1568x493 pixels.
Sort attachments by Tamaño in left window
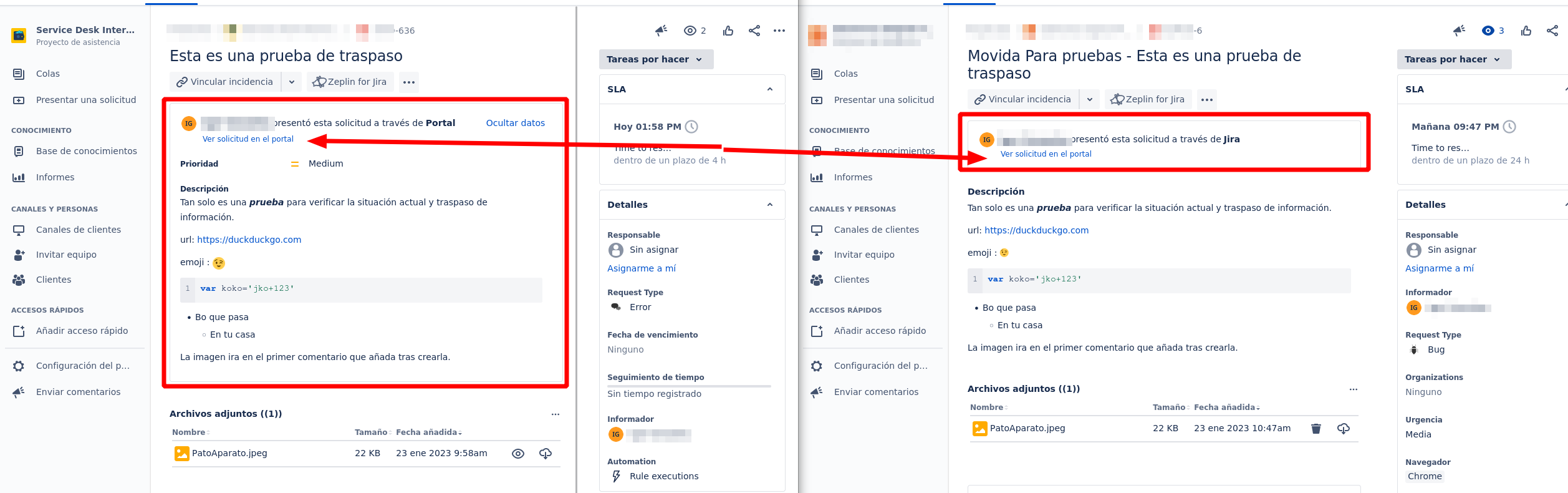[372, 432]
